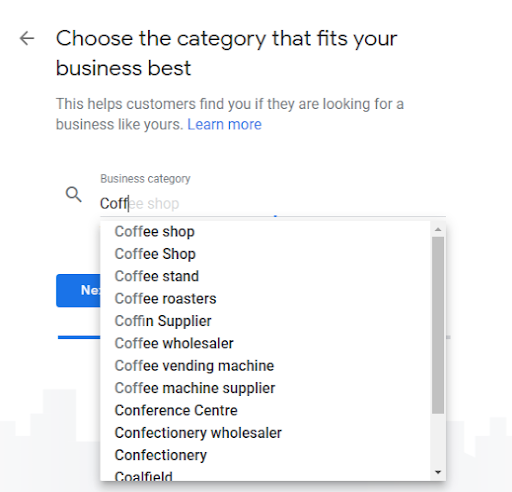Click the blue Next button

78,290
